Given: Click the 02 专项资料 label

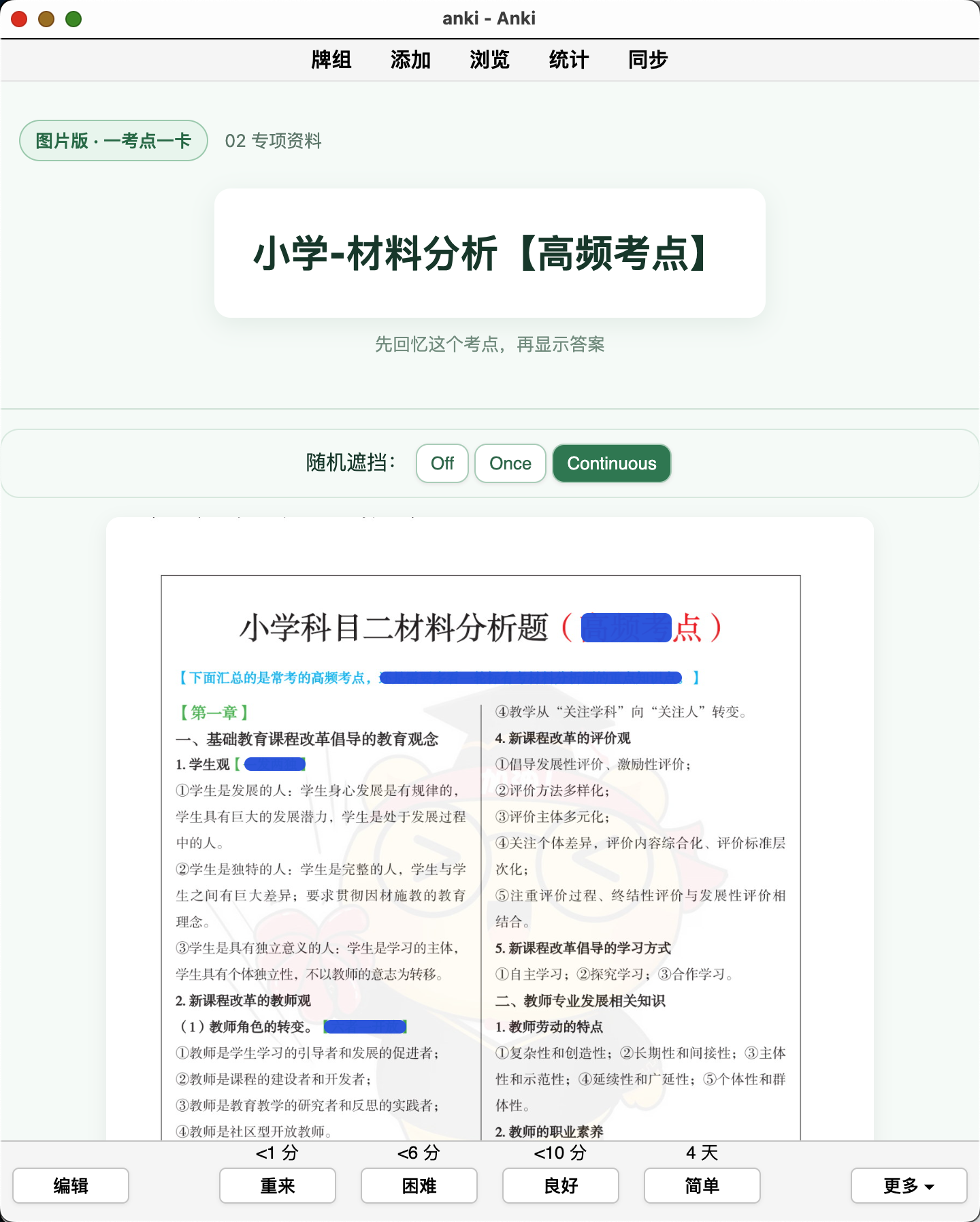Looking at the screenshot, I should pos(273,141).
